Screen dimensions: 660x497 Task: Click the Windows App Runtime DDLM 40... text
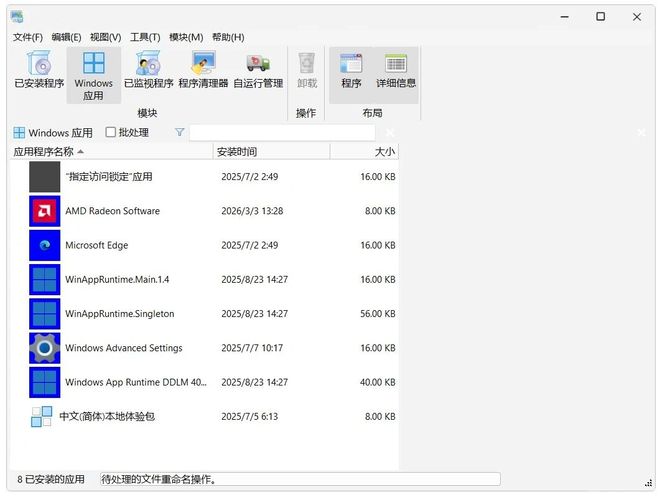(136, 382)
